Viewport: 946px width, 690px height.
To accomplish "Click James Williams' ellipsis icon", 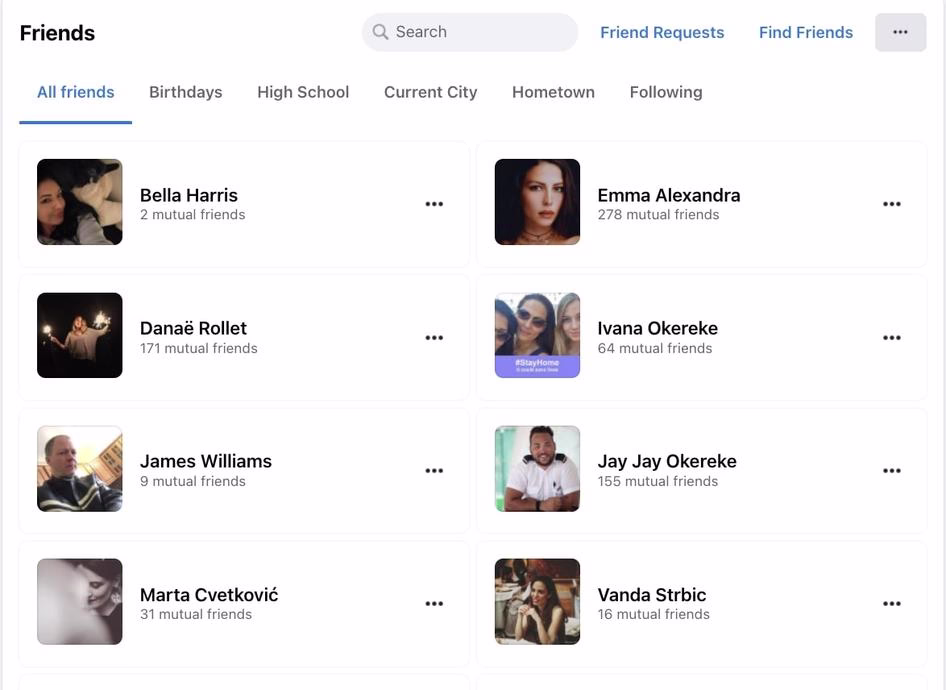I will [434, 470].
